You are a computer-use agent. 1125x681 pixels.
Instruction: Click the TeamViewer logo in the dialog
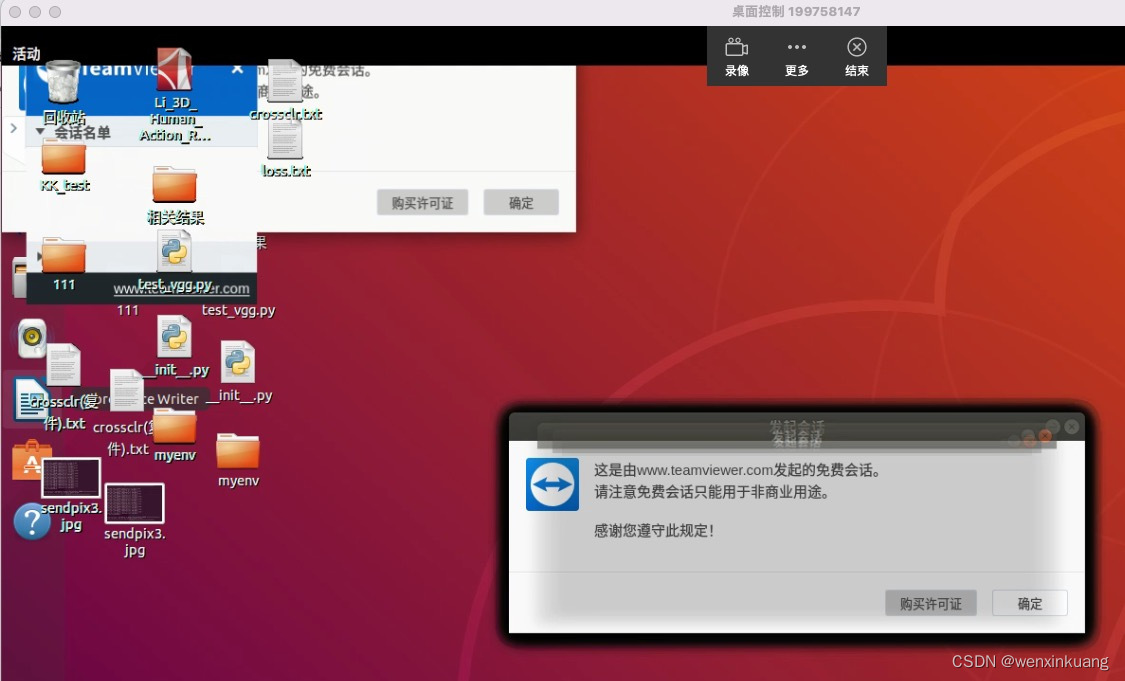[552, 485]
